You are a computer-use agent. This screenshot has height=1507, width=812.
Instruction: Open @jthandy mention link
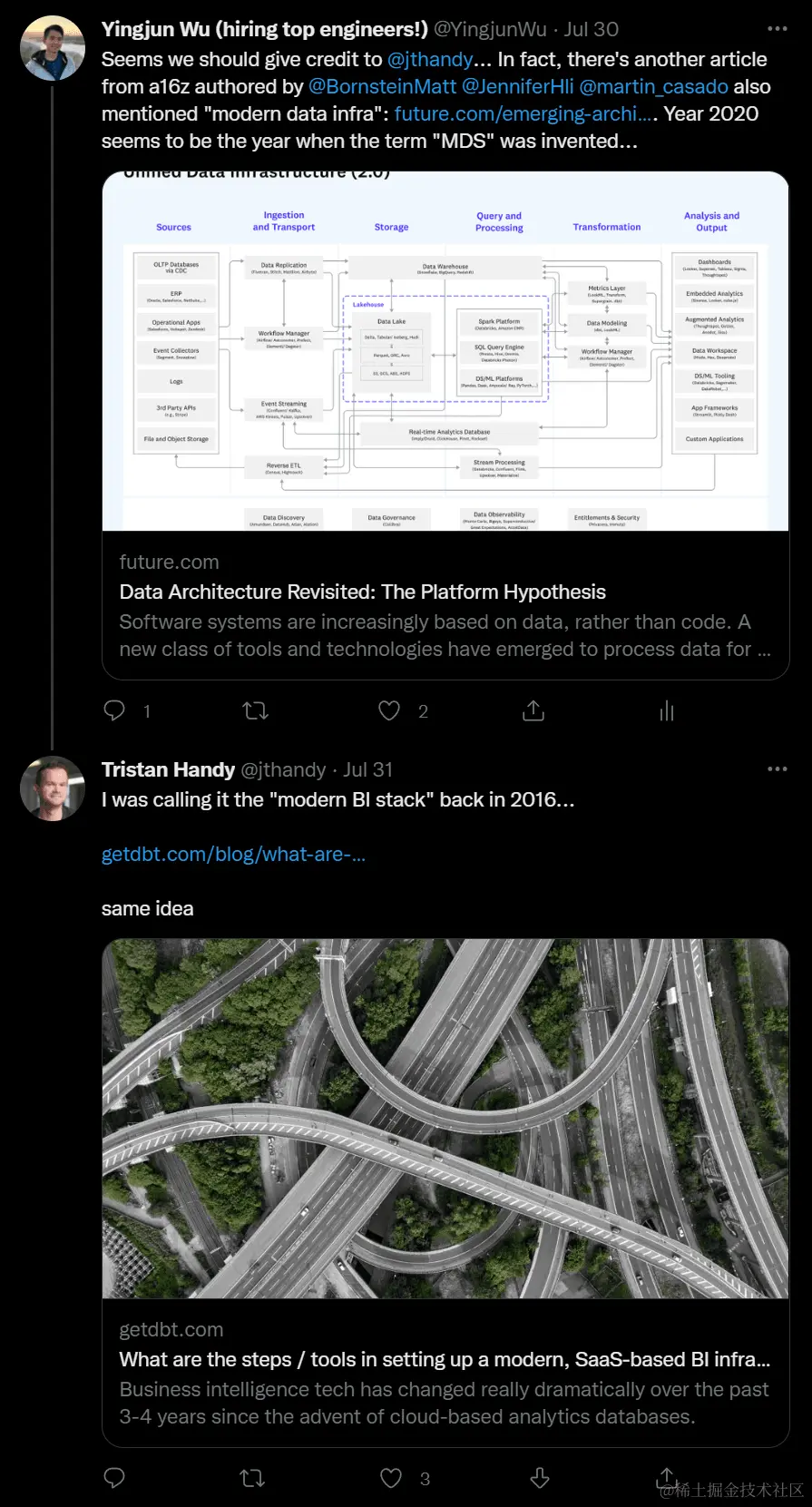(x=430, y=59)
